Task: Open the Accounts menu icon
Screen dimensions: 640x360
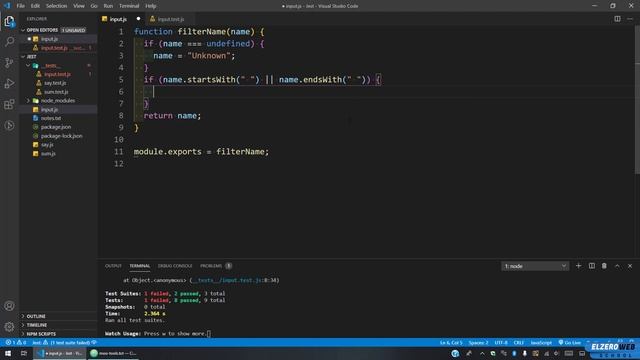Action: 9,306
